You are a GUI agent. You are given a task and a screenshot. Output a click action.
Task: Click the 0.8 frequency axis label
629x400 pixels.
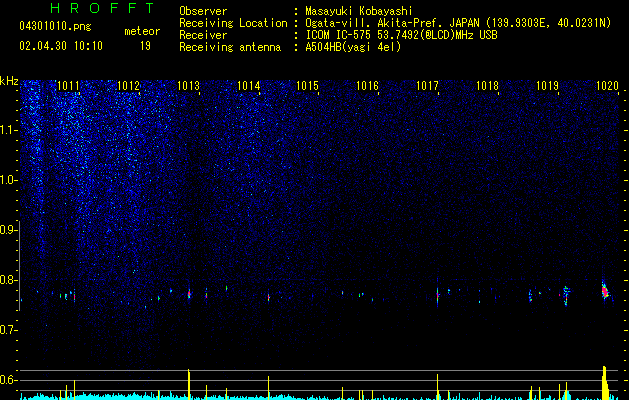pyautogui.click(x=8, y=280)
